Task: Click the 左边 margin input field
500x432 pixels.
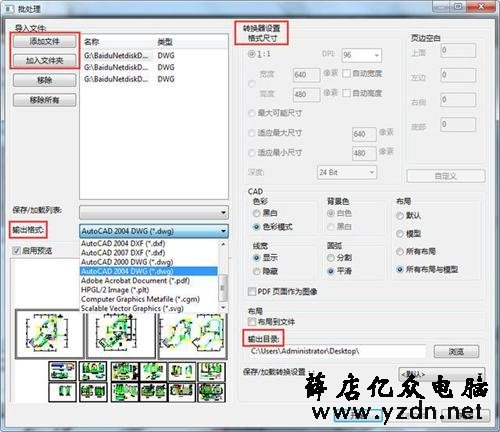Action: click(458, 75)
